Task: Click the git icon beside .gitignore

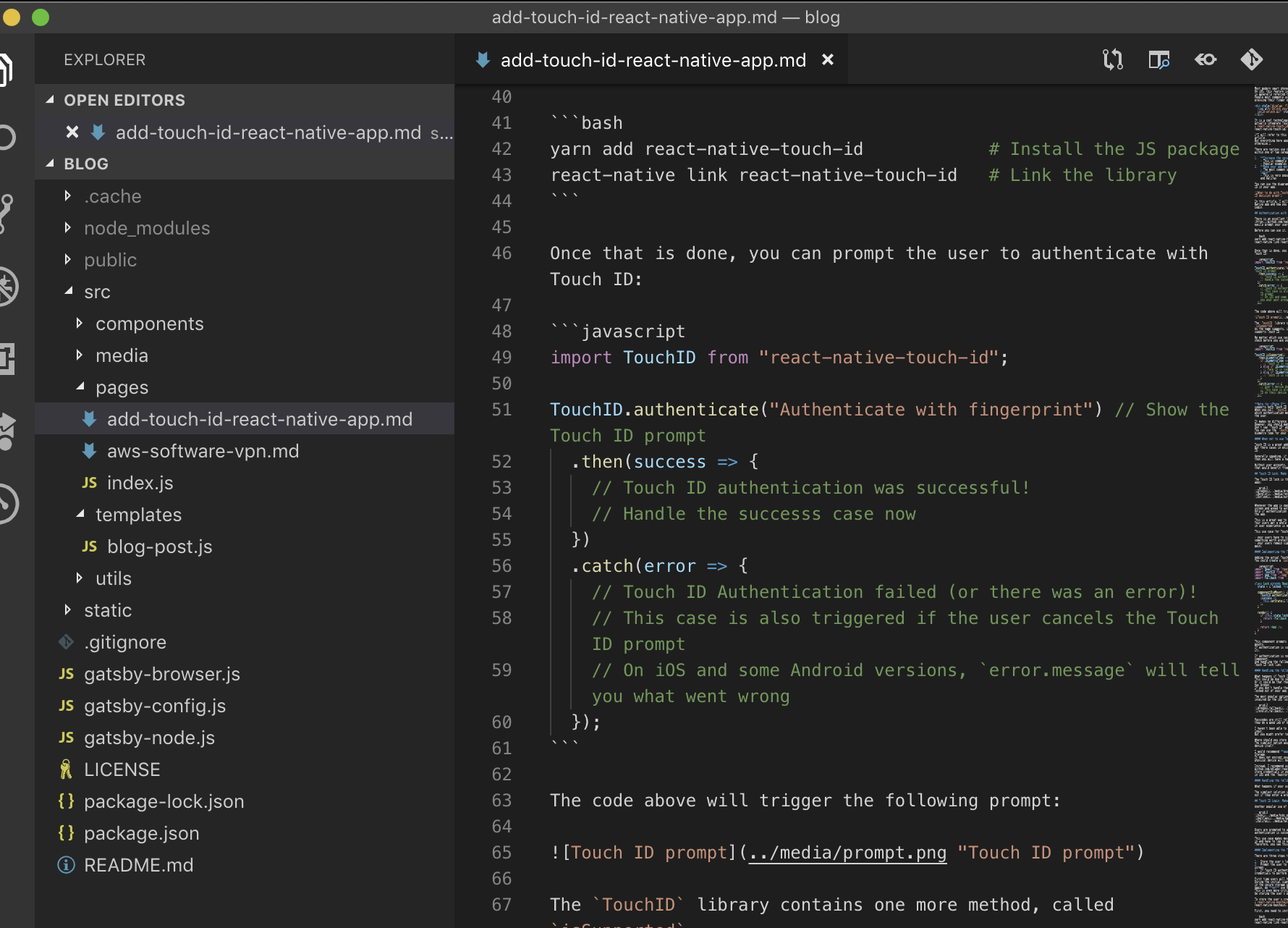Action: [67, 642]
